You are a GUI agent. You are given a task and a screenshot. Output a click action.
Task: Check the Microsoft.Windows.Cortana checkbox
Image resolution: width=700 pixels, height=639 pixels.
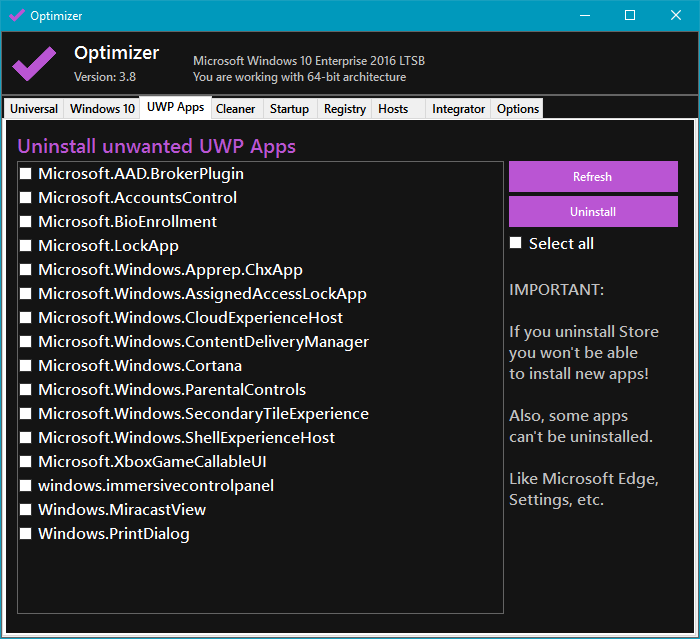26,366
